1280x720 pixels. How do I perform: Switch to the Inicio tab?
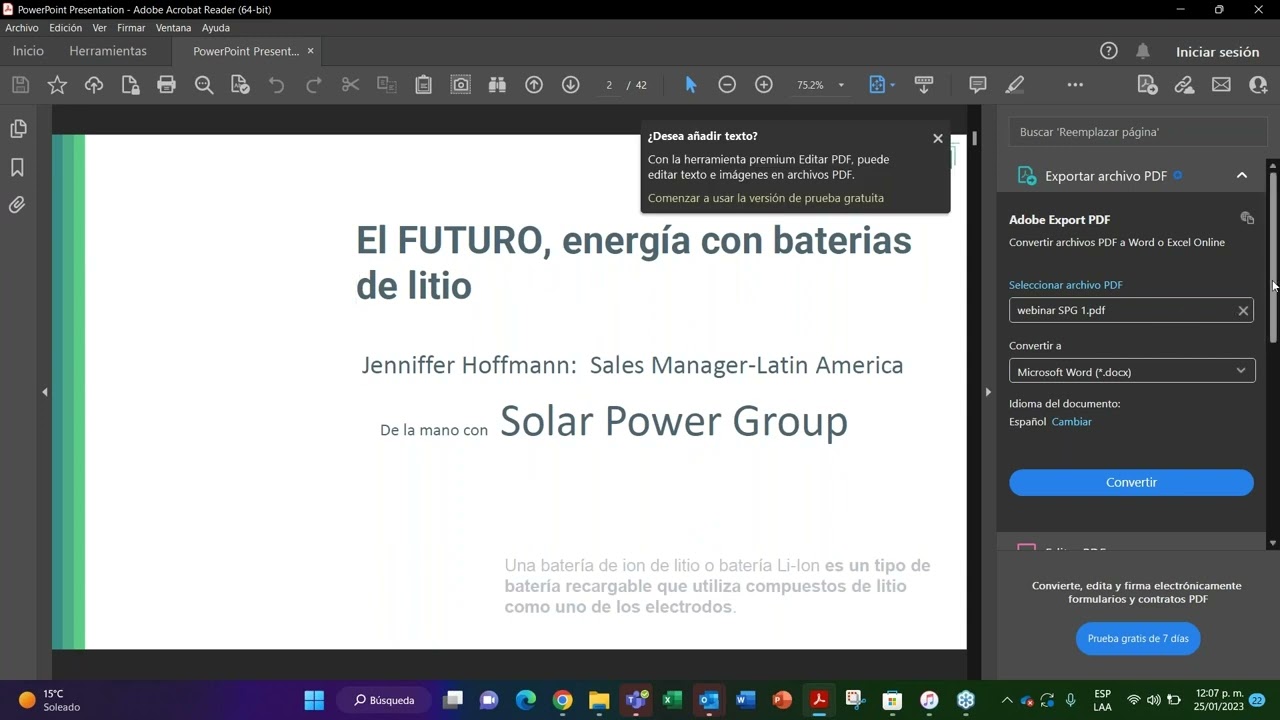[x=28, y=51]
